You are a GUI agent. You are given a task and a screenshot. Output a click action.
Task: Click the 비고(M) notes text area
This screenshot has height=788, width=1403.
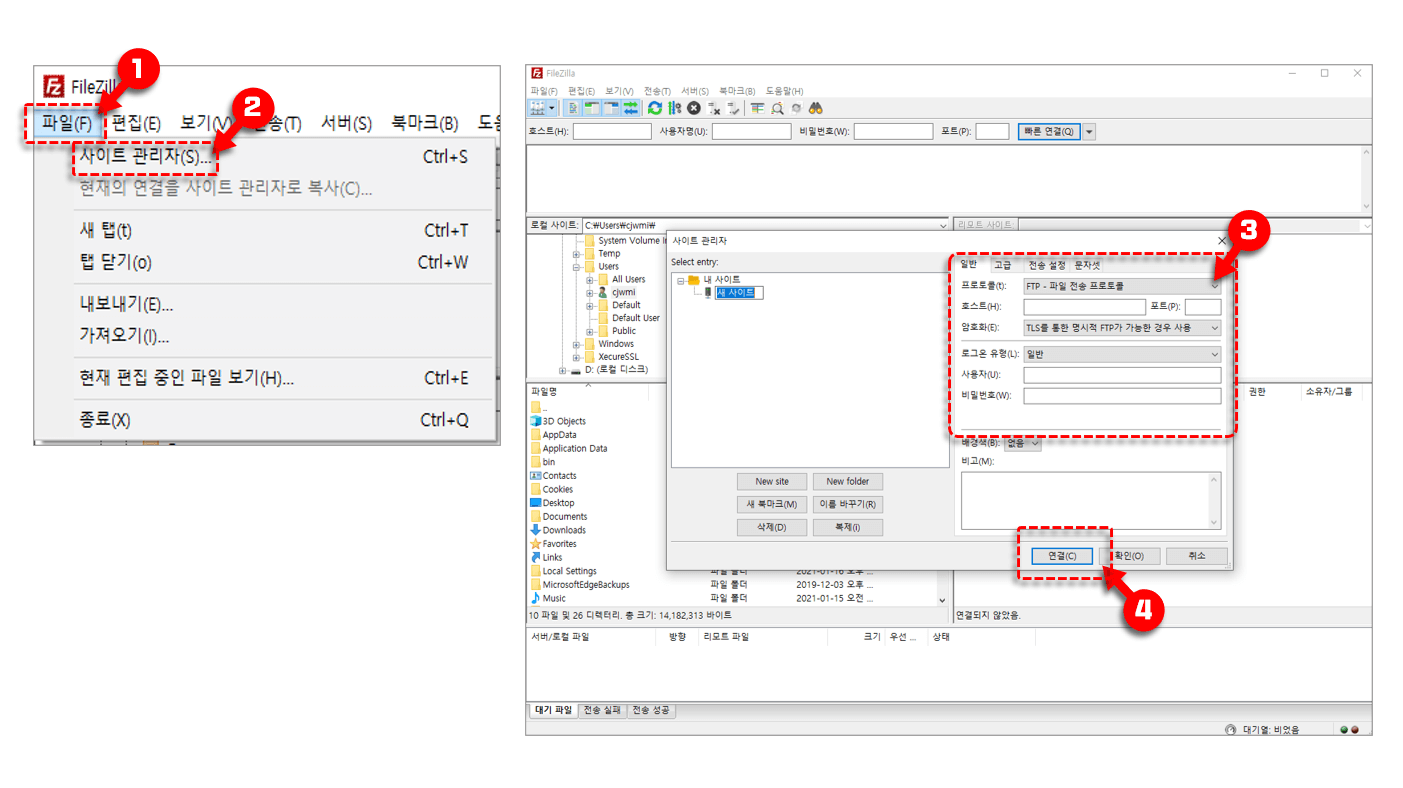(1091, 501)
